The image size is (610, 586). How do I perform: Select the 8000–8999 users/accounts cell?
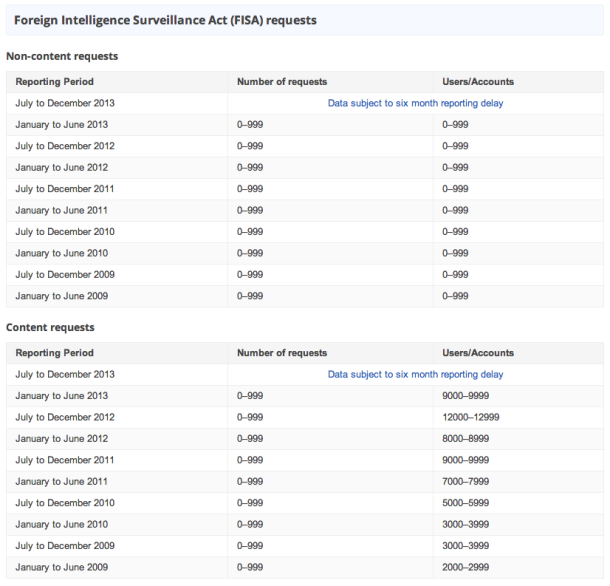pyautogui.click(x=466, y=438)
